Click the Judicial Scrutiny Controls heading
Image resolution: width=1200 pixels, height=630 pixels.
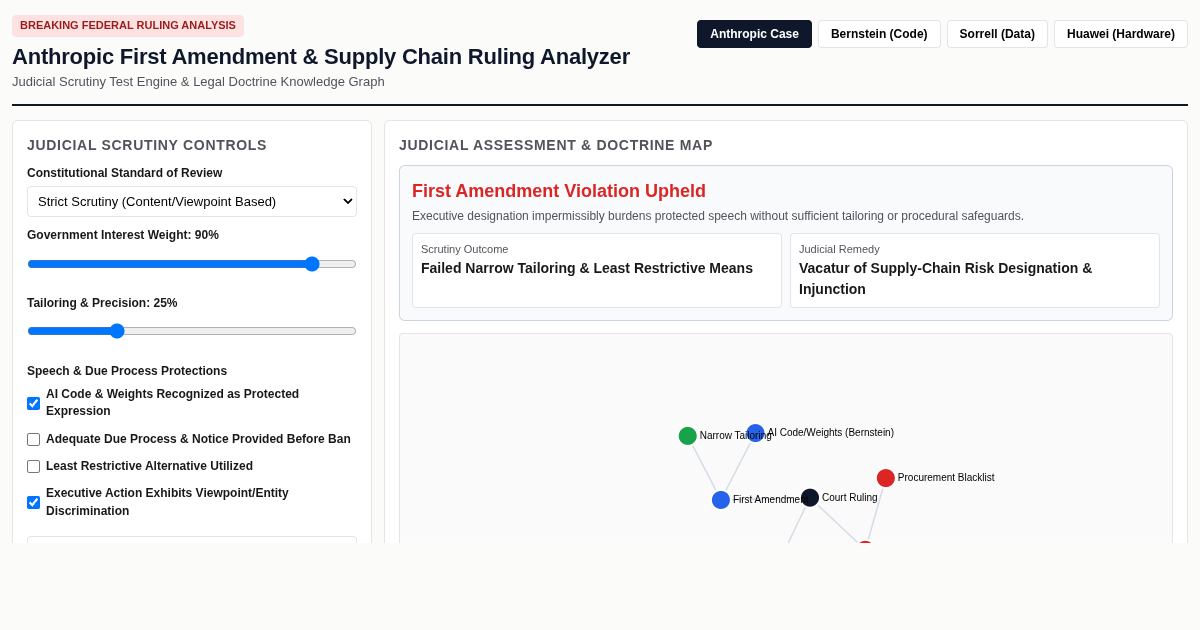(x=147, y=145)
